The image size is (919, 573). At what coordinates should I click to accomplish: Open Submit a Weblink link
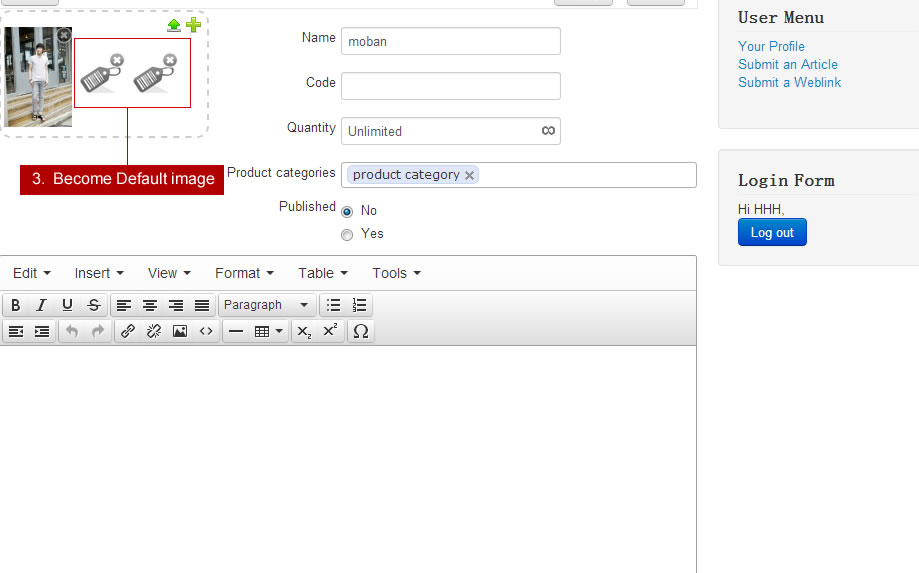(x=789, y=83)
